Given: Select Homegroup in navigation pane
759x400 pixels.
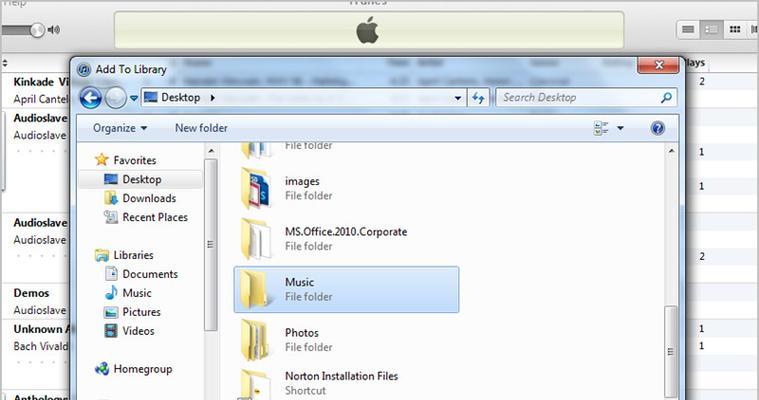Looking at the screenshot, I should coord(143,369).
